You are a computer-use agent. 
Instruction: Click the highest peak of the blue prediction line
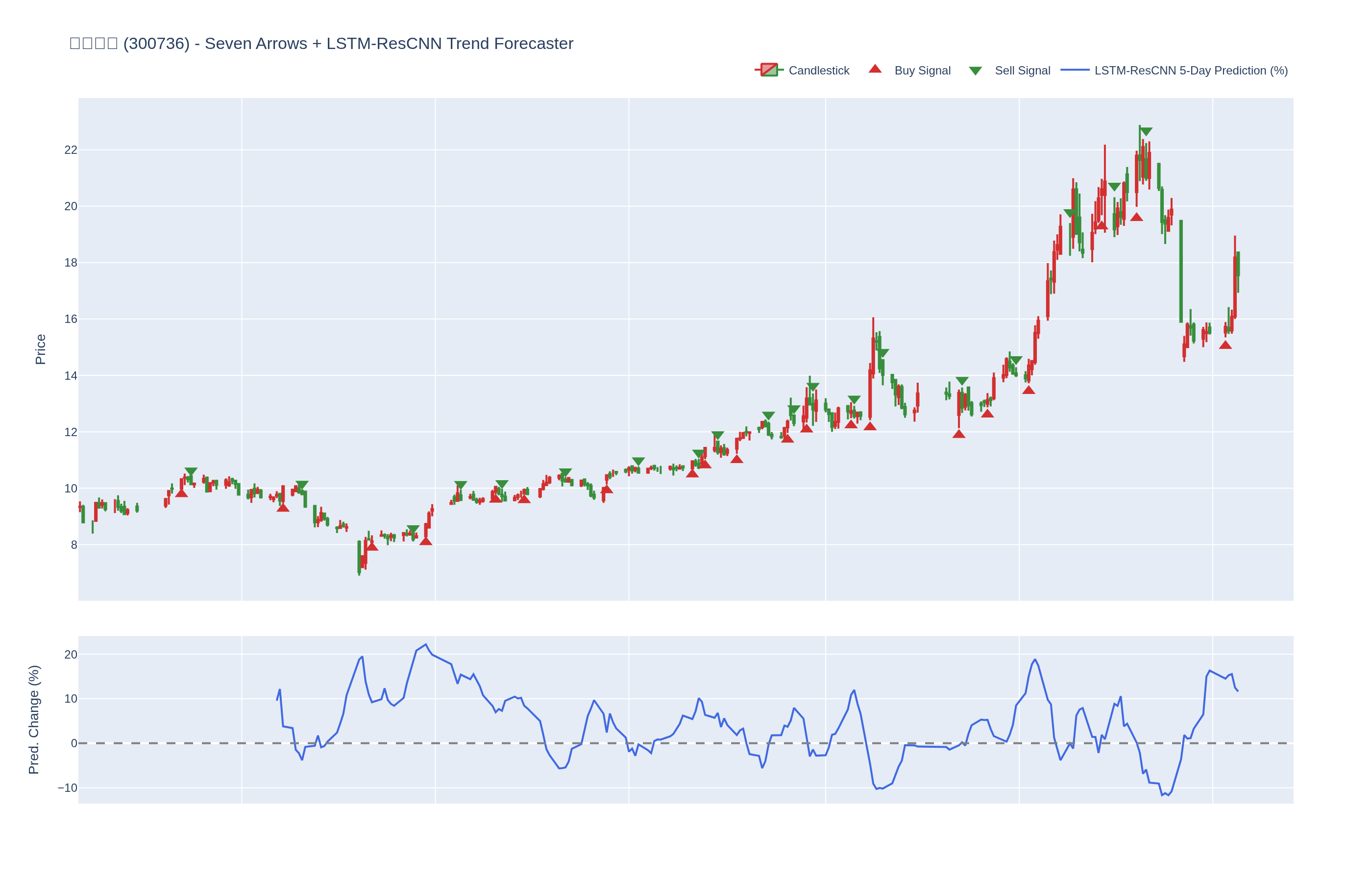(x=425, y=644)
